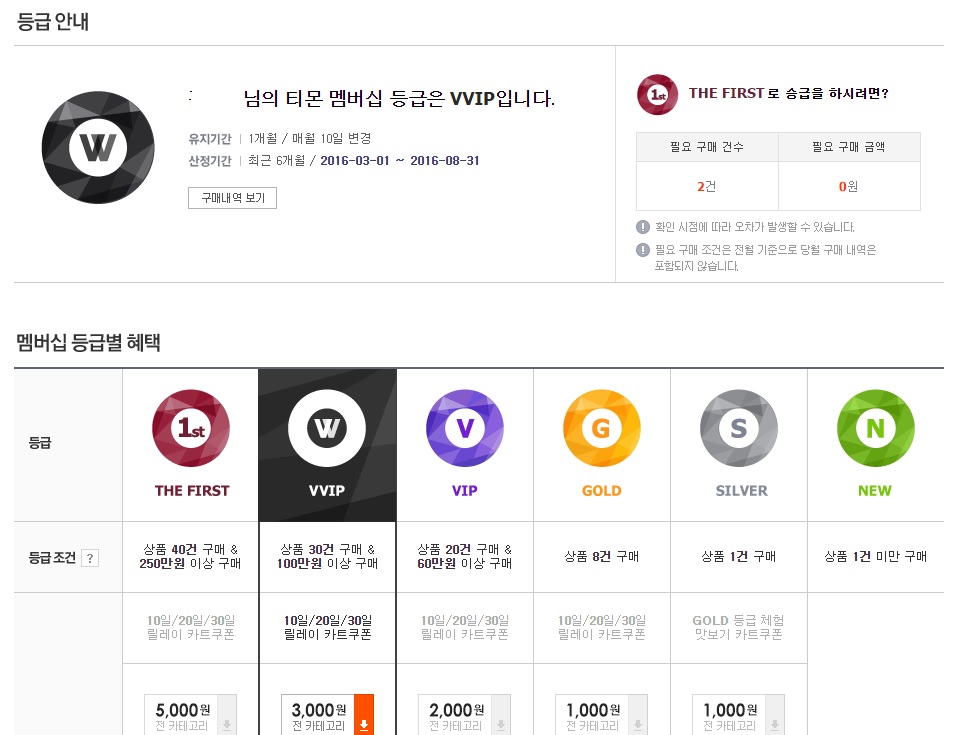Image resolution: width=967 pixels, height=735 pixels.
Task: Select the orange GOLD grade icon
Action: 601,430
